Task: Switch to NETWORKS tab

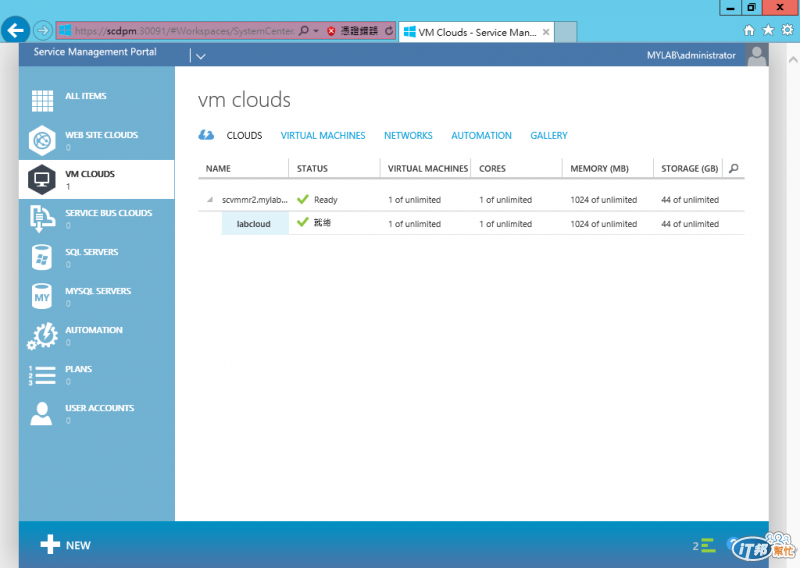Action: pyautogui.click(x=408, y=135)
